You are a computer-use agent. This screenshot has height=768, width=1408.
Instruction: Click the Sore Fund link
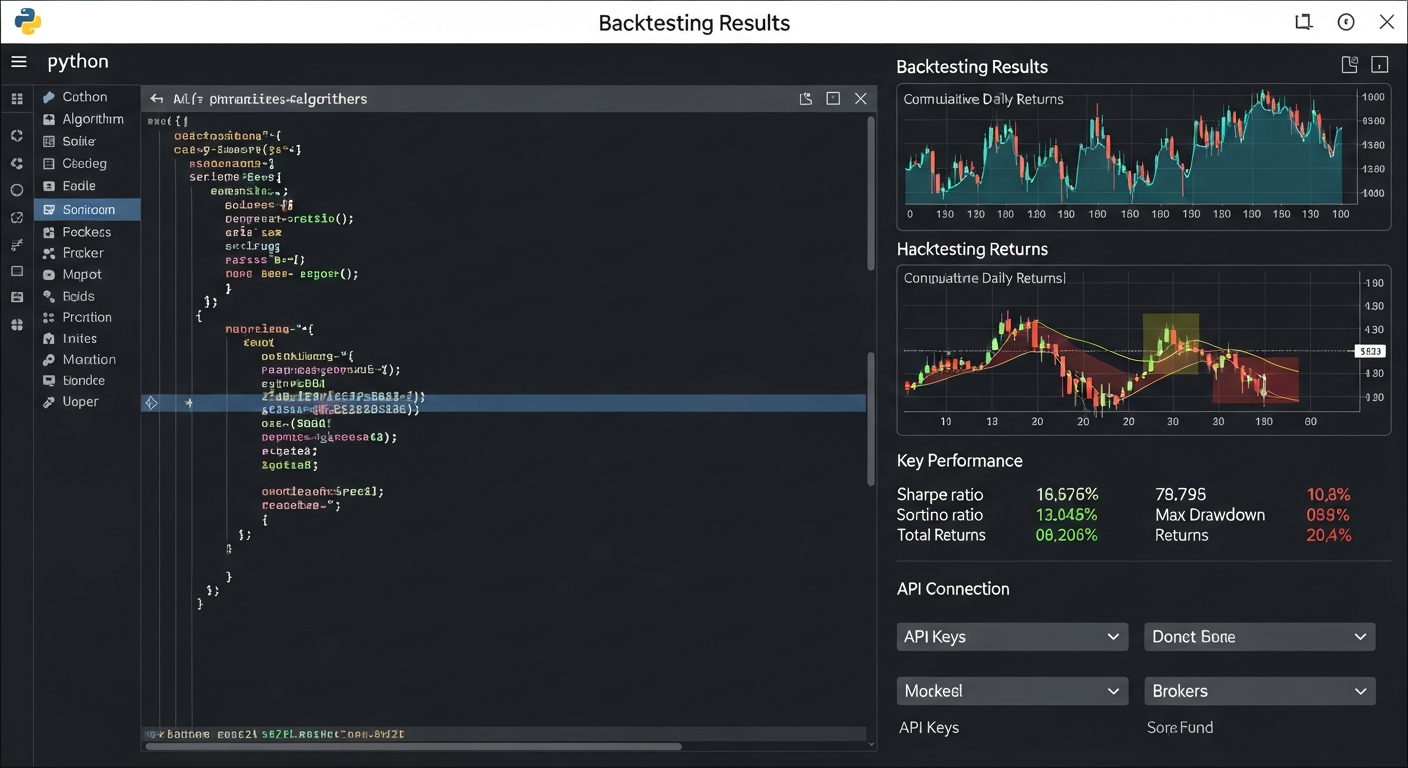coord(1180,727)
